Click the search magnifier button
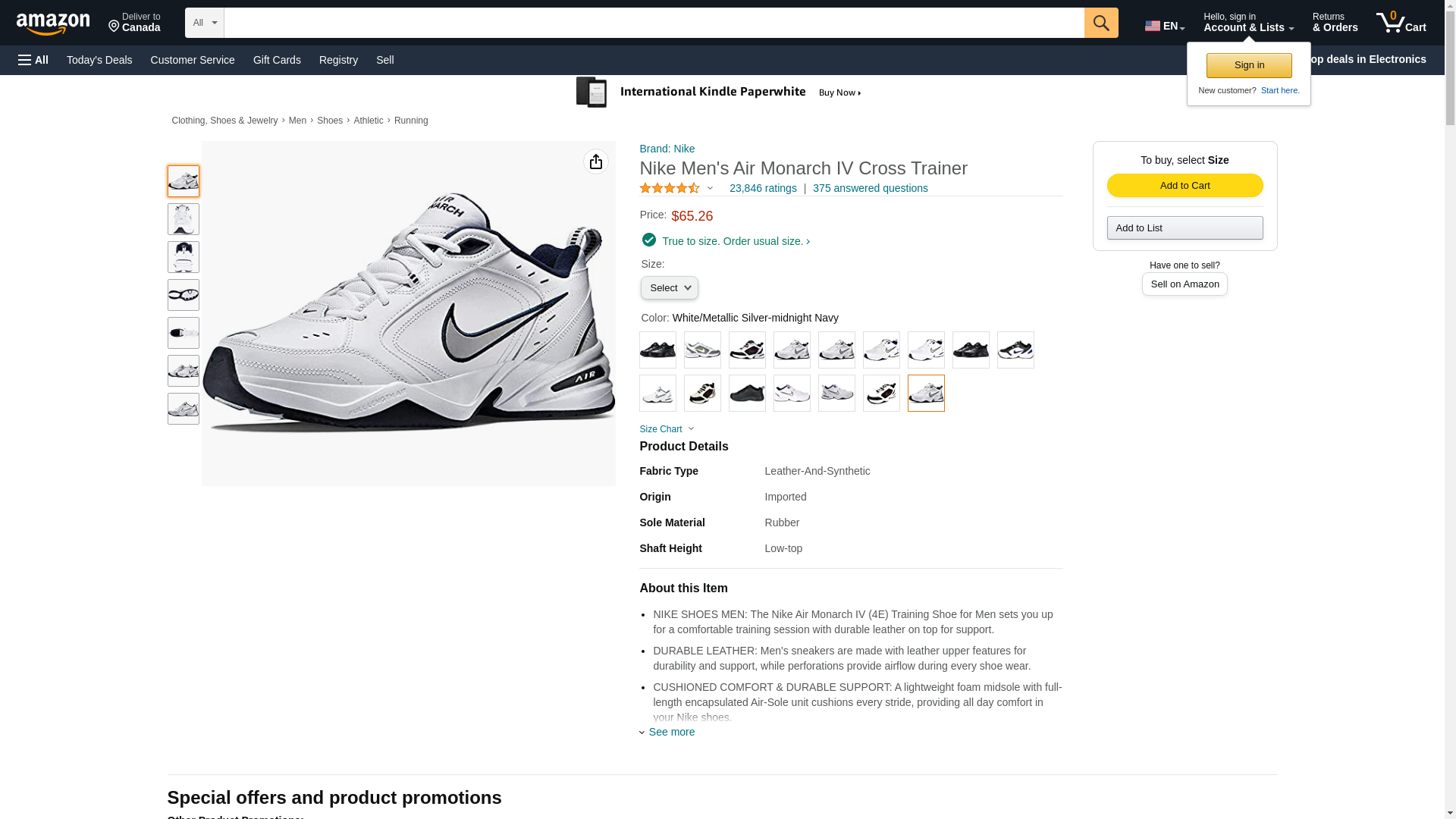Image resolution: width=1456 pixels, height=819 pixels. coord(1100,23)
